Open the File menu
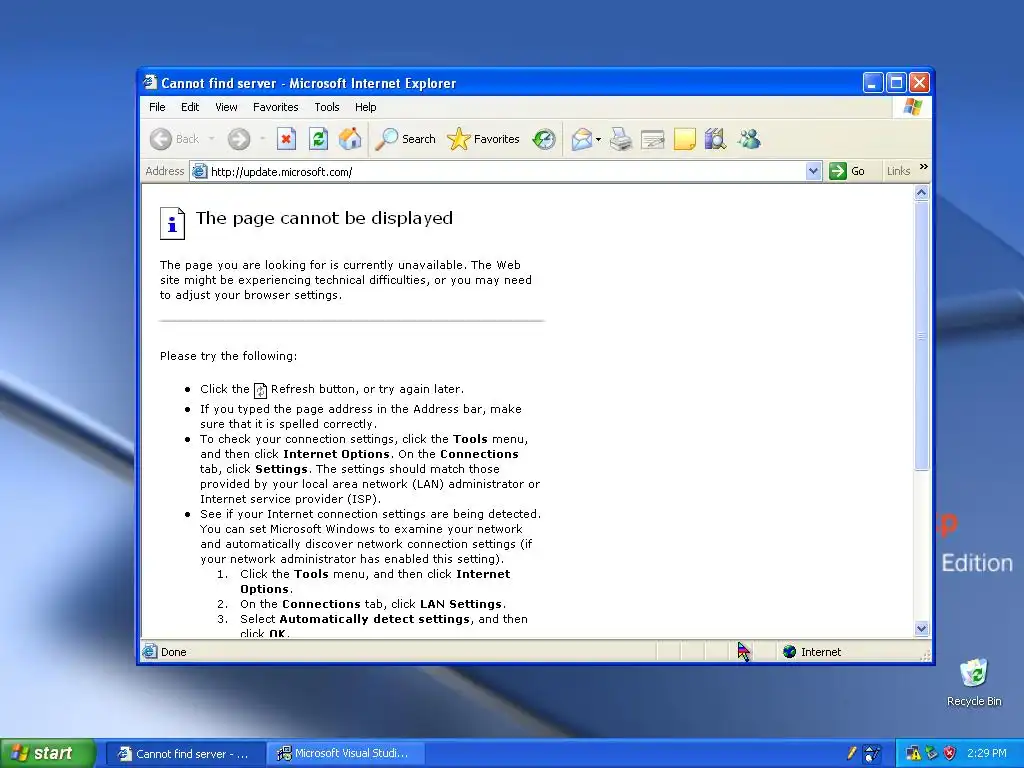1024x768 pixels. pos(157,107)
